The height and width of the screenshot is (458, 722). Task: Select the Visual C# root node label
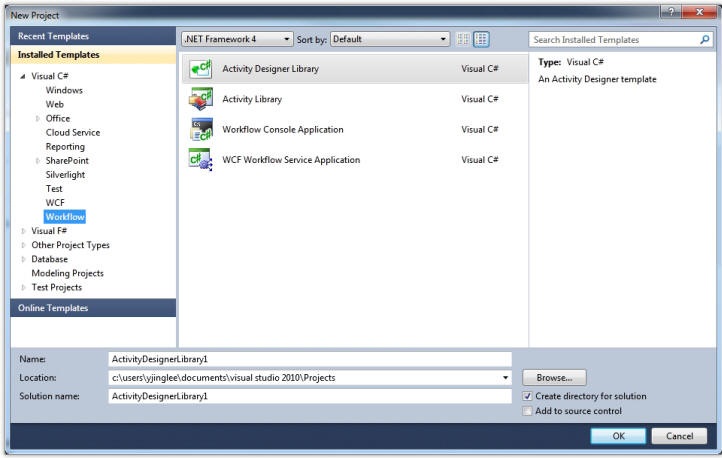(49, 76)
